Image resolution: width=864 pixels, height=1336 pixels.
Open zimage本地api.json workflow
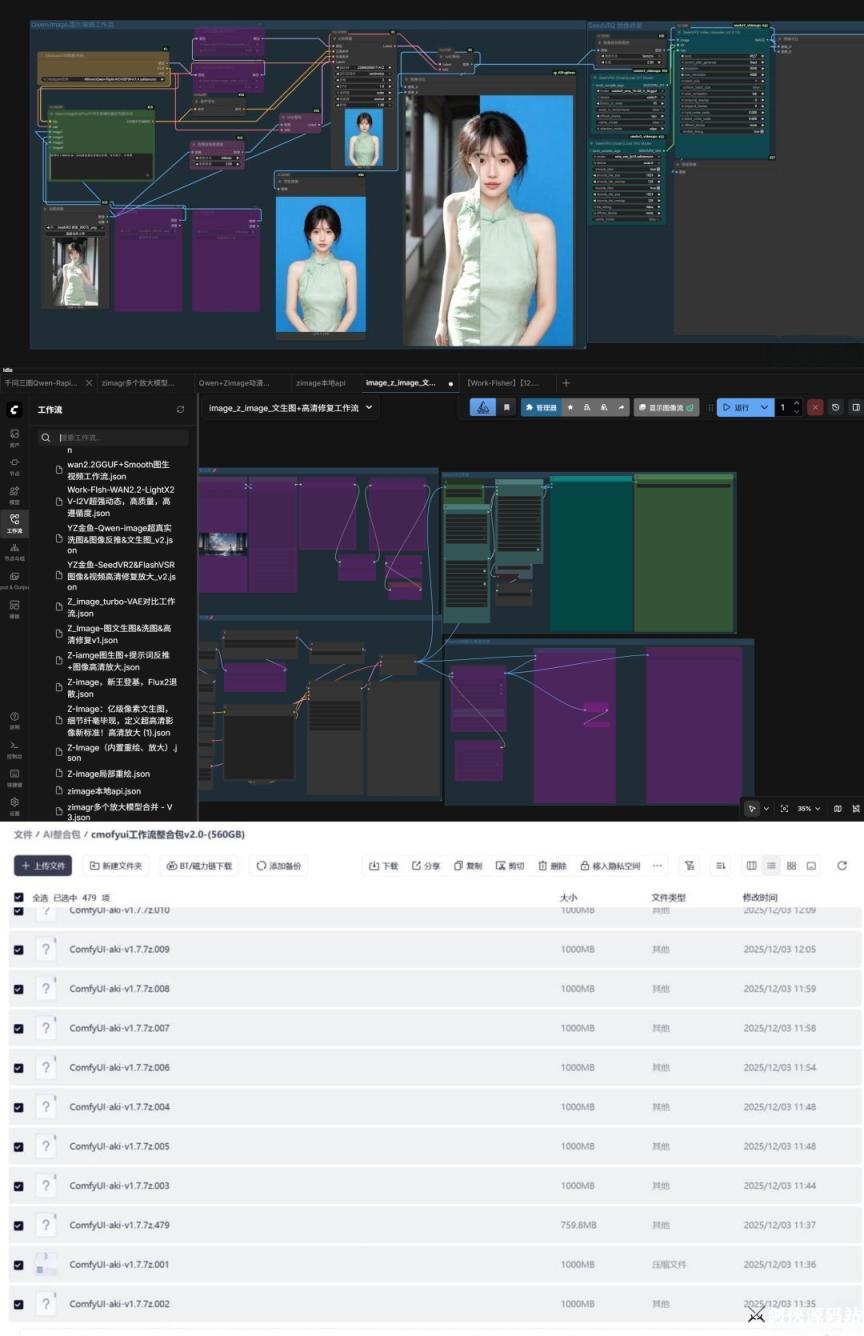point(104,790)
